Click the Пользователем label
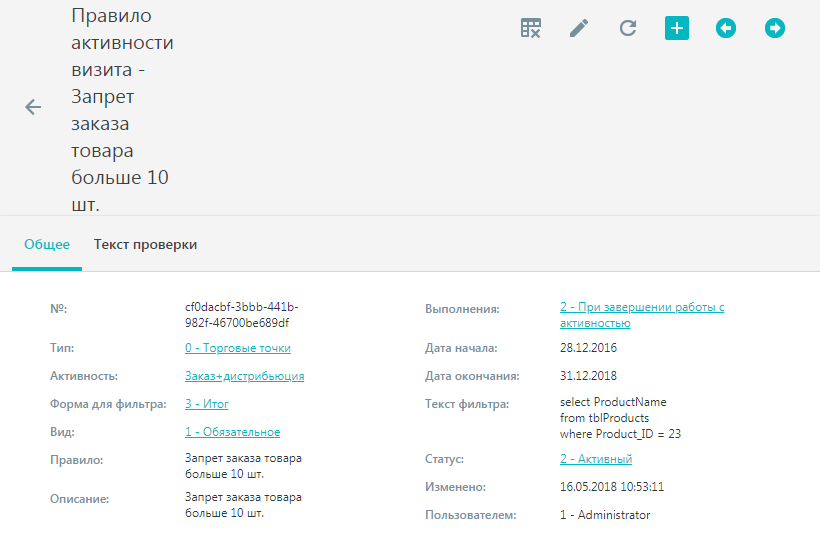Screen dimensions: 820x550 (x=471, y=515)
